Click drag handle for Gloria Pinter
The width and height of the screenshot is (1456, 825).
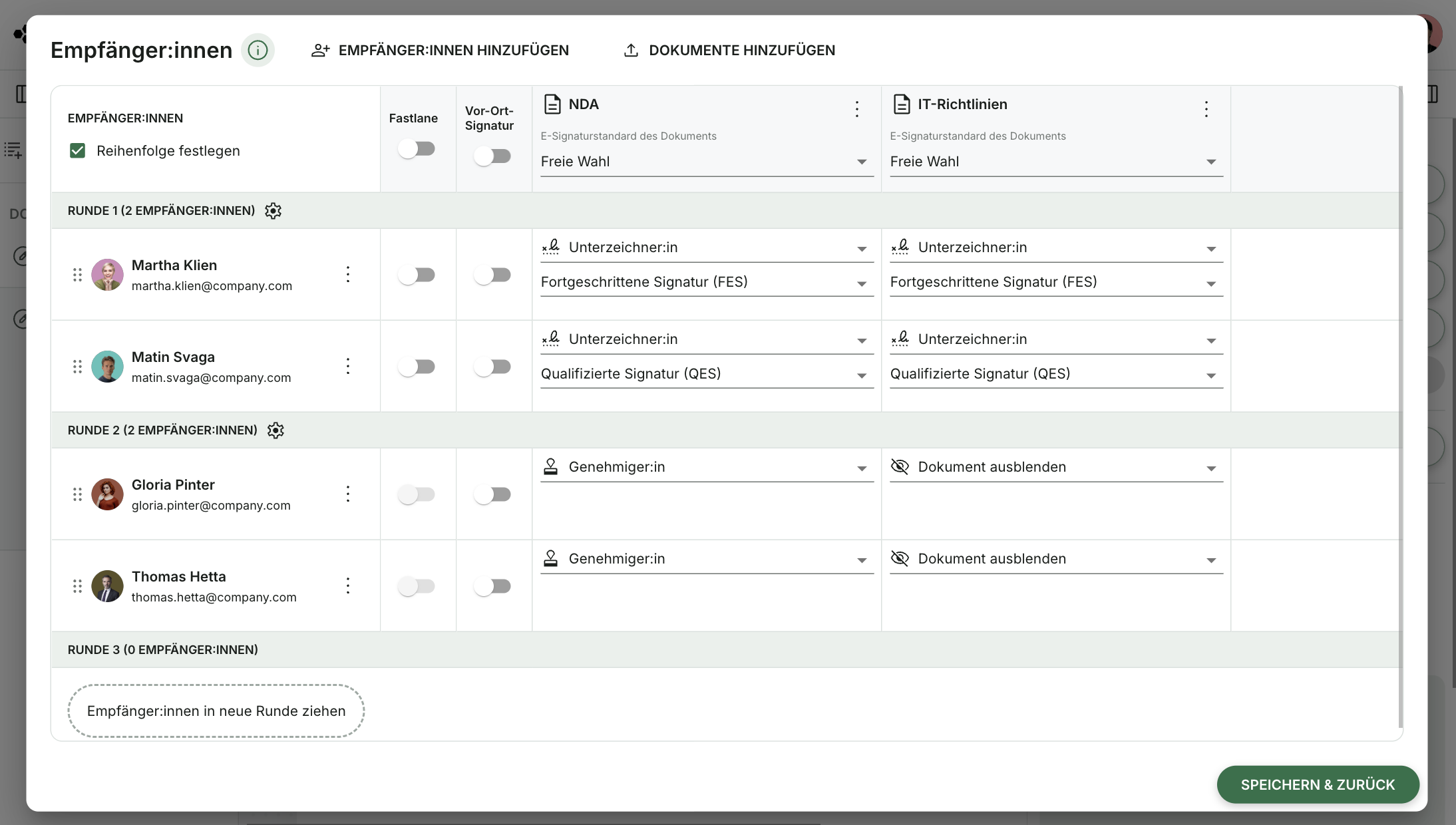click(77, 494)
